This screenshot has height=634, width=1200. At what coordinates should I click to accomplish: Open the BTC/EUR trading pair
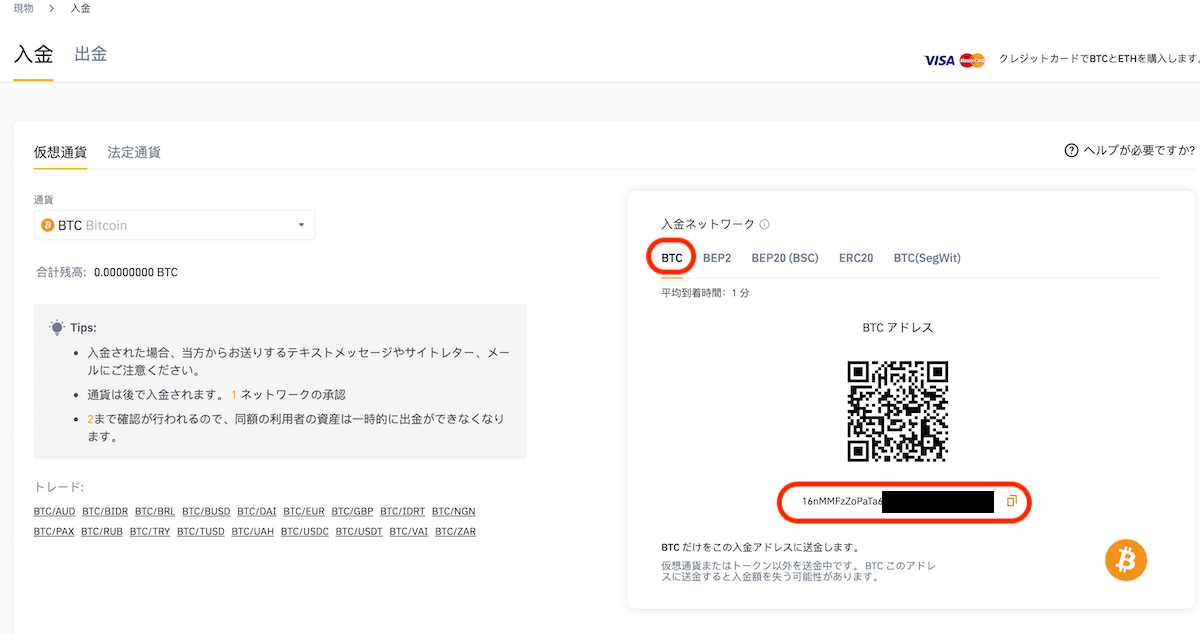[304, 512]
